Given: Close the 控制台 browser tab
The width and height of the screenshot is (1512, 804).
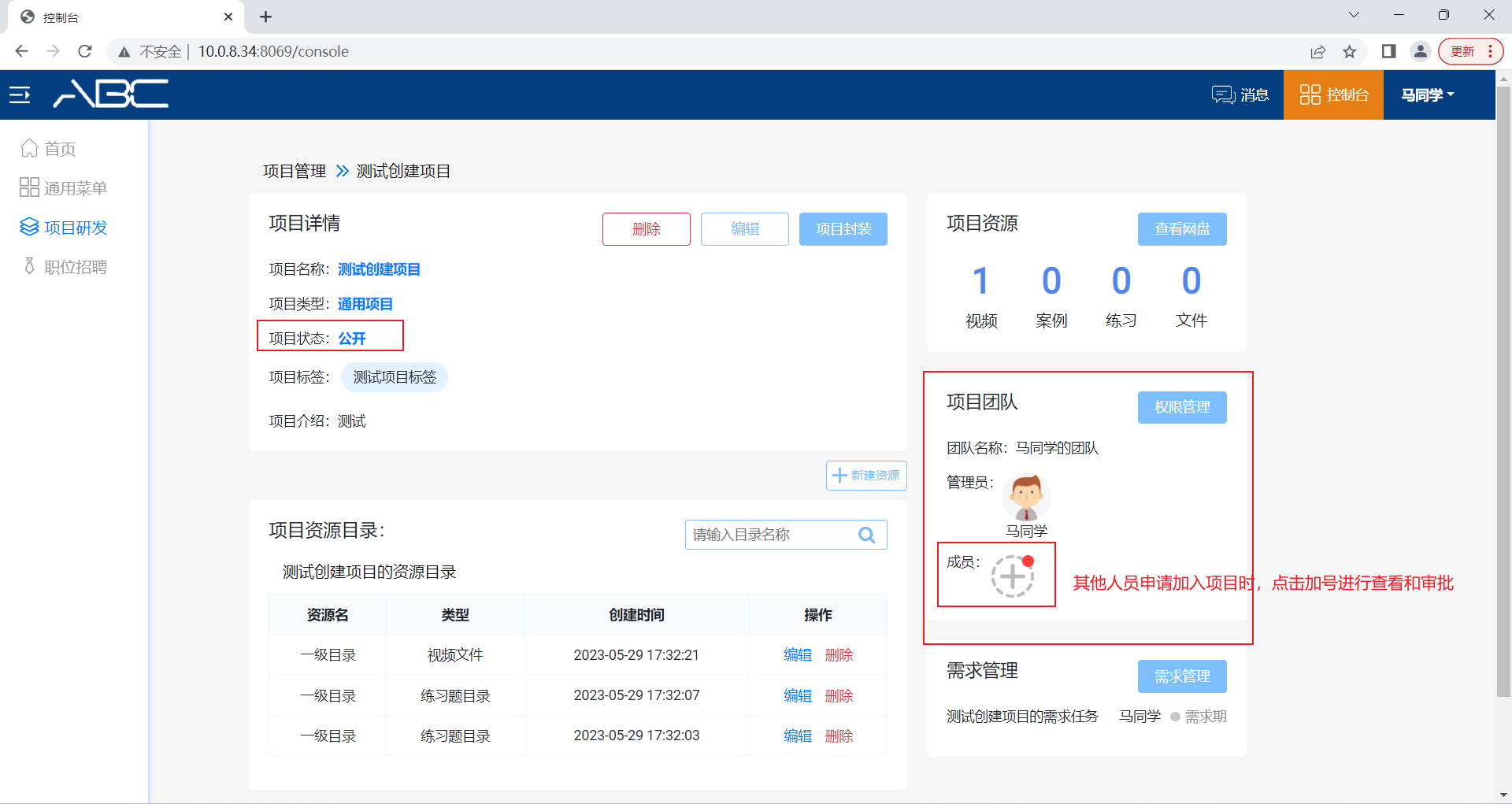Looking at the screenshot, I should (228, 17).
